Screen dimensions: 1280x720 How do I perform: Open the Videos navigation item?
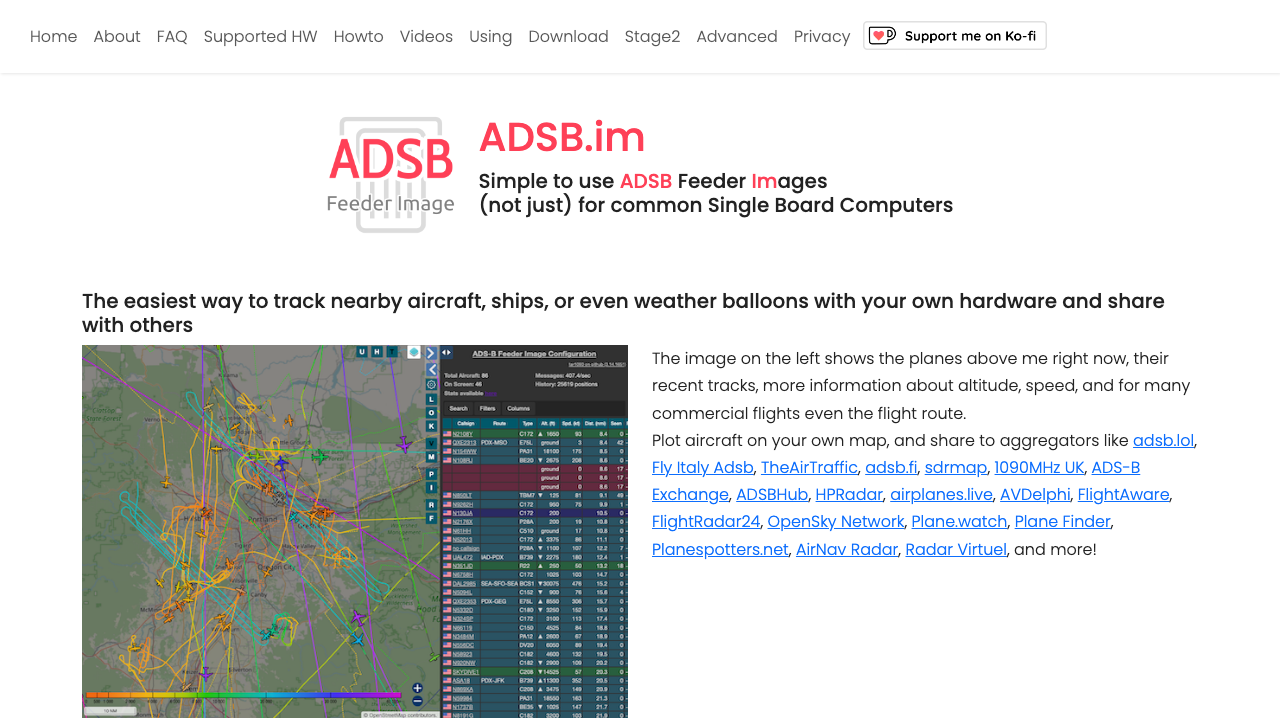426,37
